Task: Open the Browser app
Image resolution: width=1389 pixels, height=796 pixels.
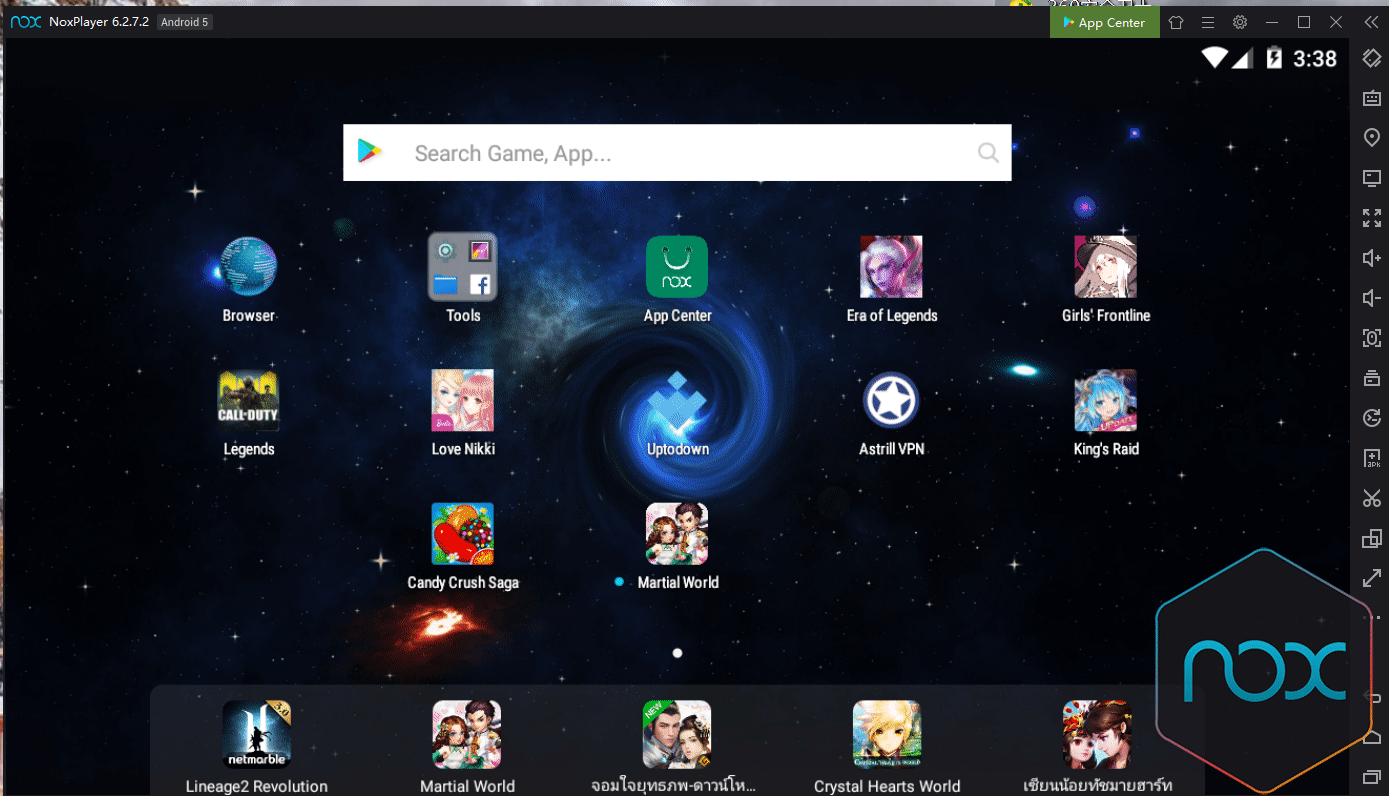Action: click(248, 267)
